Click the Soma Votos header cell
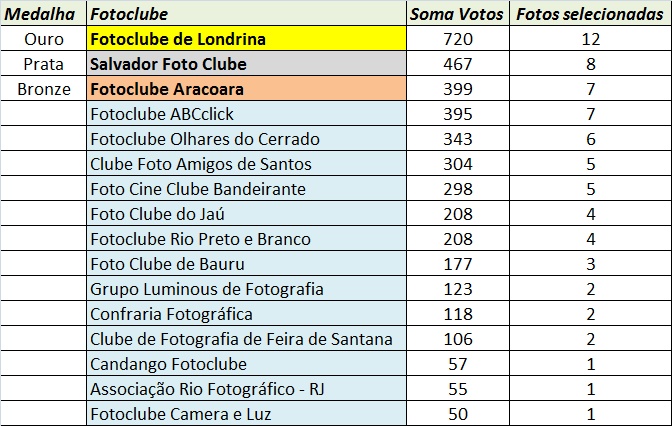 [x=458, y=13]
